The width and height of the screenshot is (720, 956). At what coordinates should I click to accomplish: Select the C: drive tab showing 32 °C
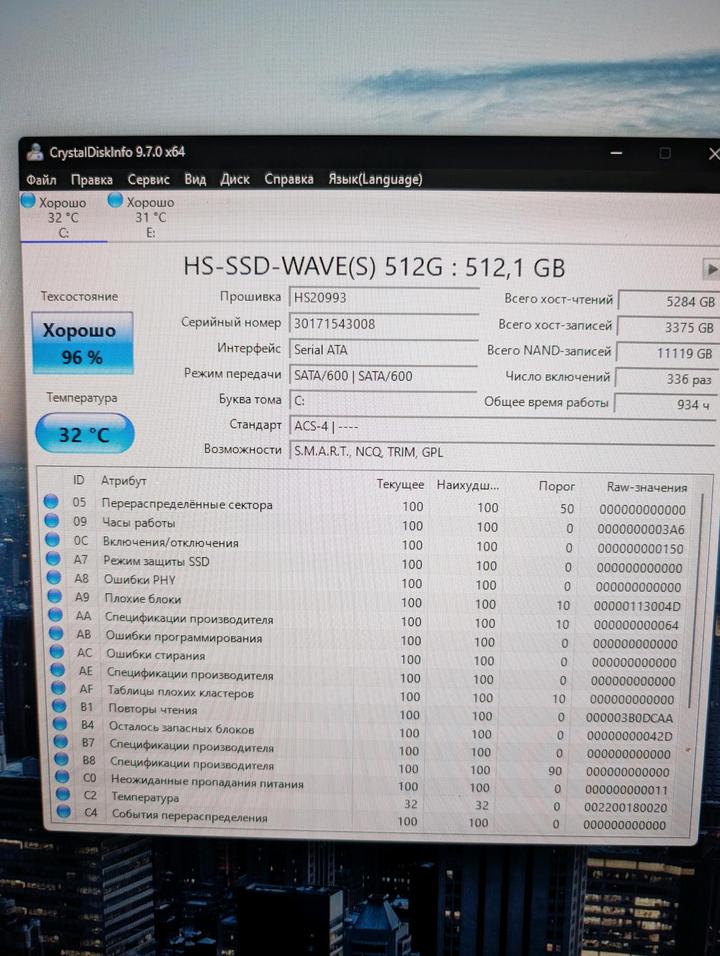pyautogui.click(x=63, y=217)
